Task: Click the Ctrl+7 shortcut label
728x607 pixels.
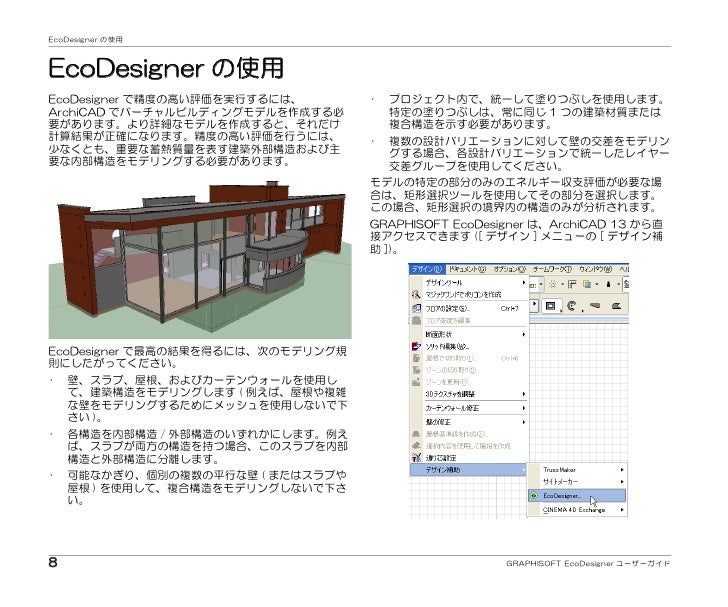Action: point(510,308)
